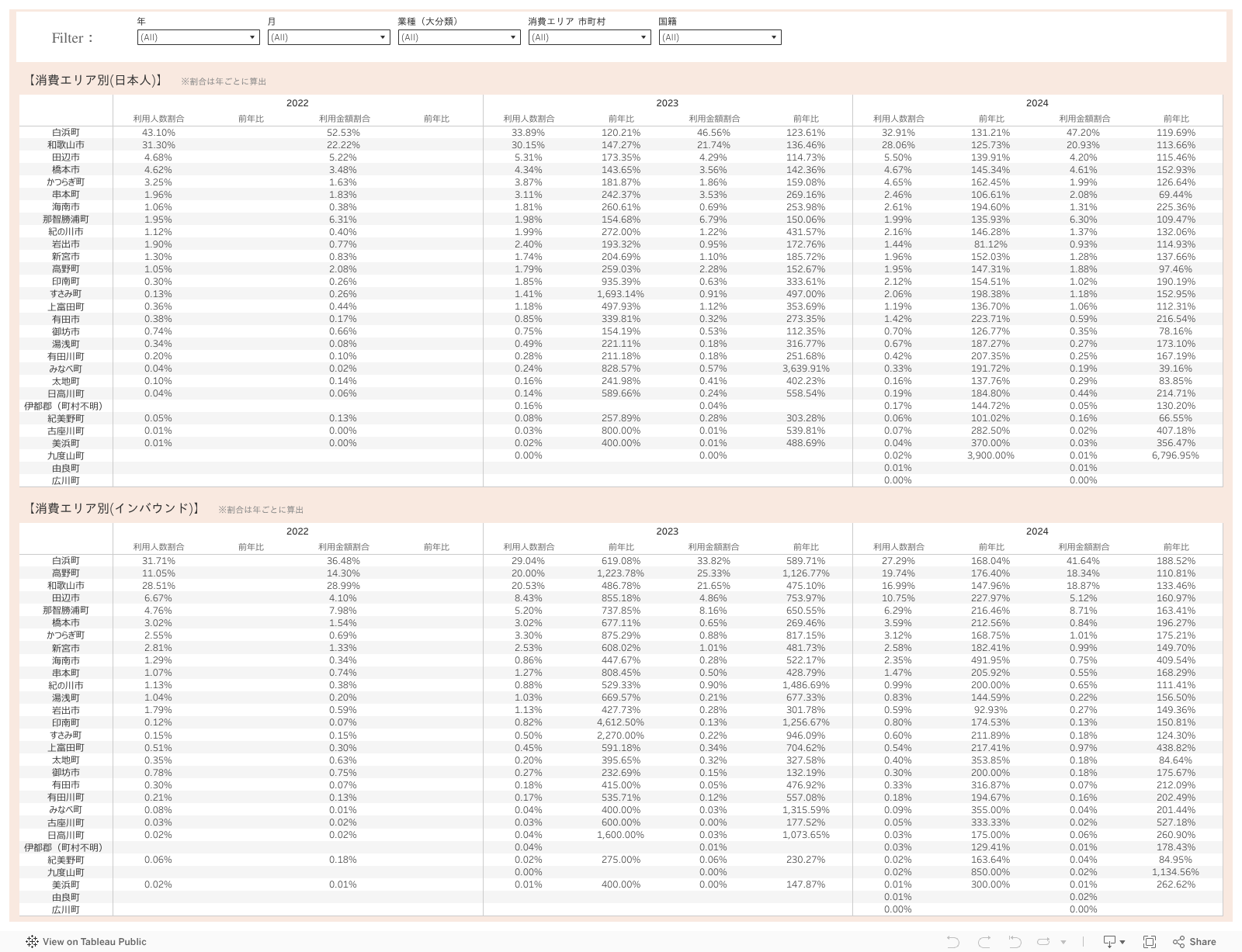Click the 3,639.91% value in みなべ町 row
Image resolution: width=1242 pixels, height=952 pixels.
click(x=806, y=369)
